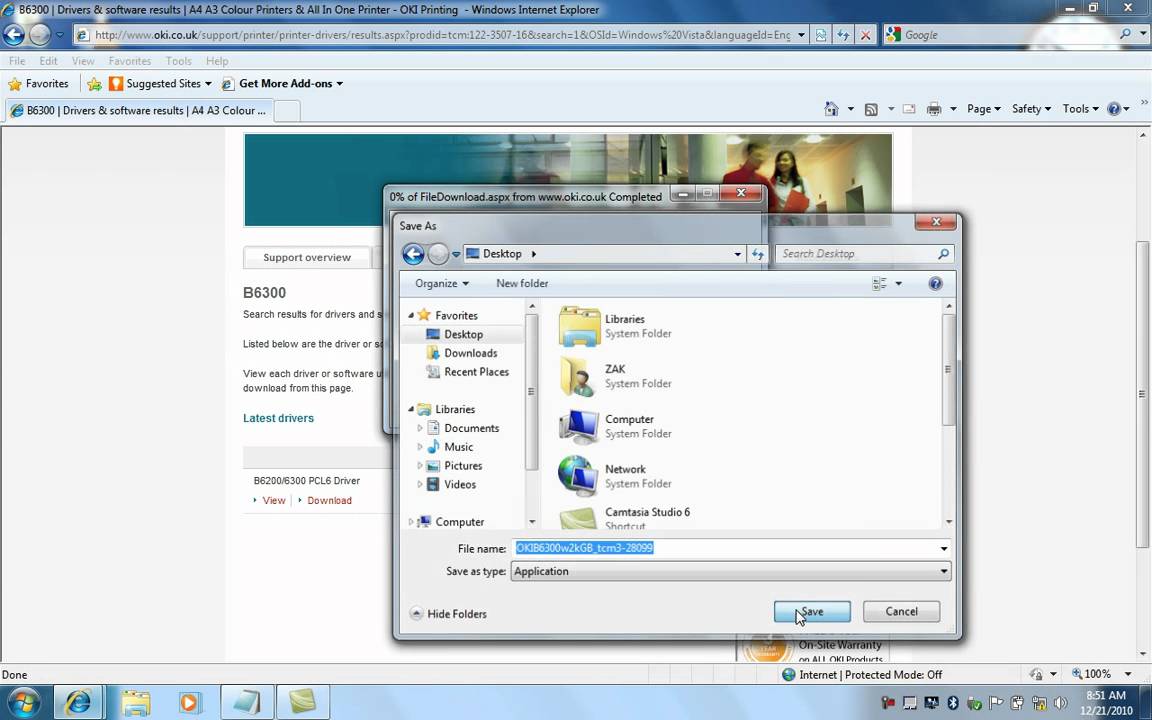Collapse the Libraries tree group
This screenshot has height=720, width=1152.
411,409
